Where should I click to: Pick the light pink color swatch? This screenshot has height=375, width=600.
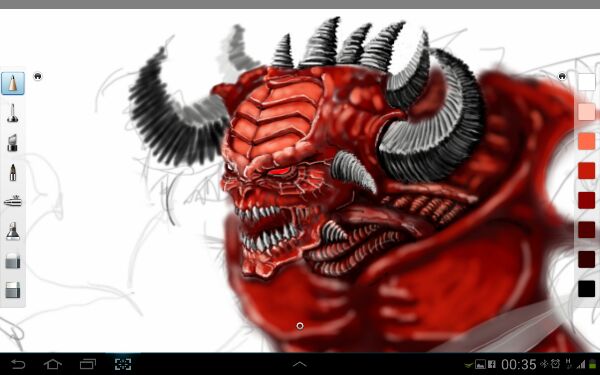point(587,112)
